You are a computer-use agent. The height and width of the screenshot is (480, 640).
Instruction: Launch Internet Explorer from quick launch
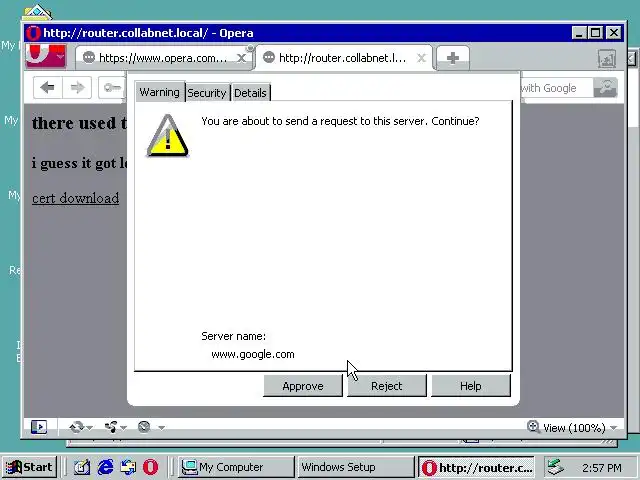pos(105,467)
